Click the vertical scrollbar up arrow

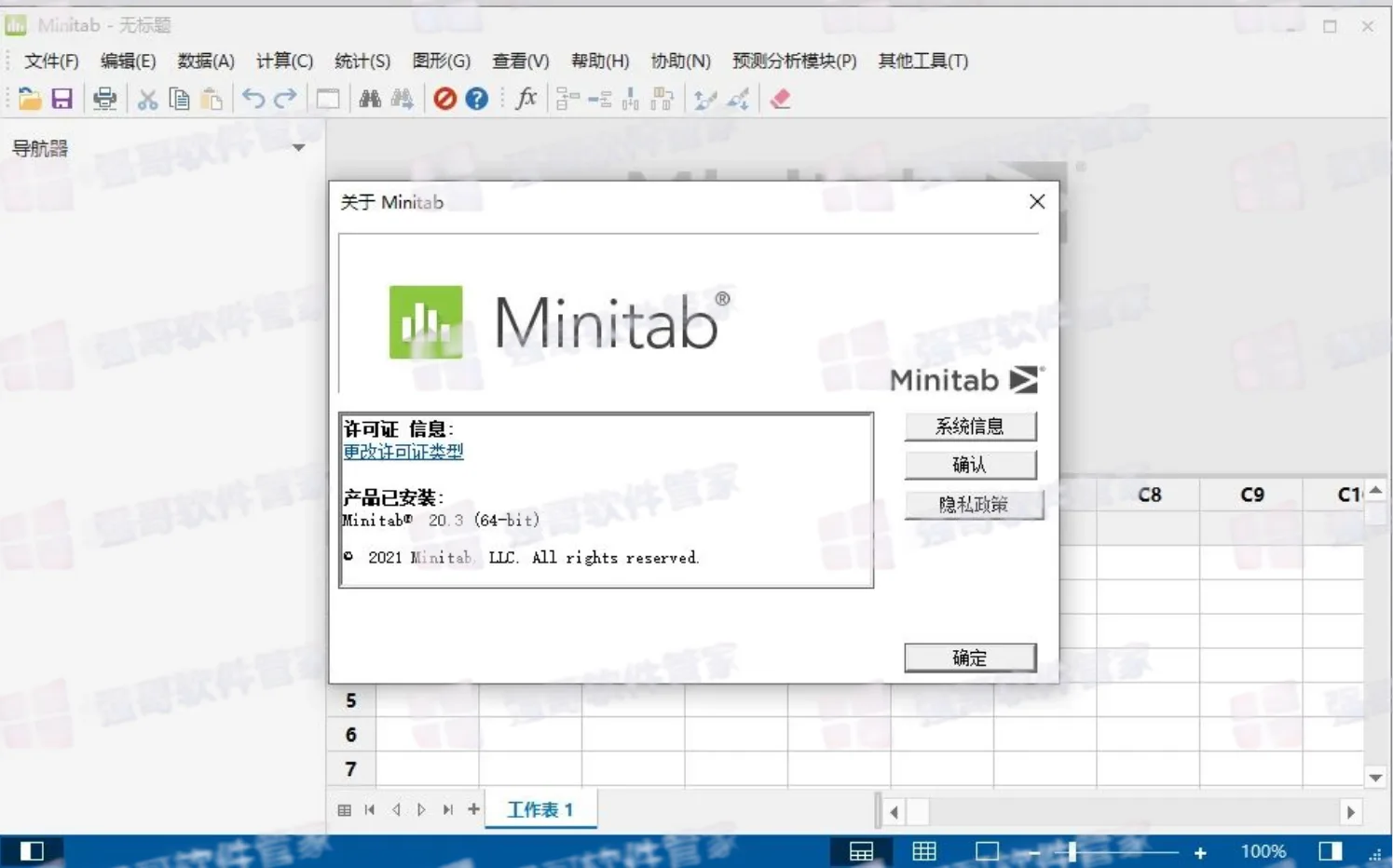tap(1376, 490)
